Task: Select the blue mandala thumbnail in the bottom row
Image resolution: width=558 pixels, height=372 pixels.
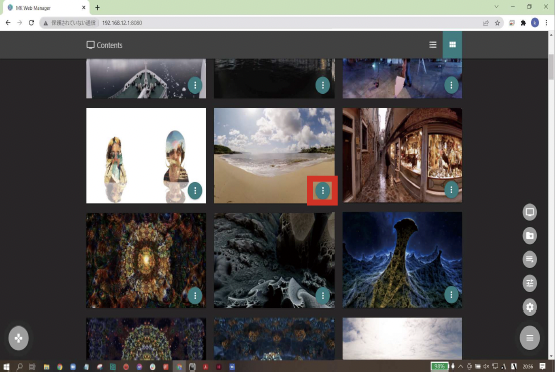Action: click(x=274, y=339)
